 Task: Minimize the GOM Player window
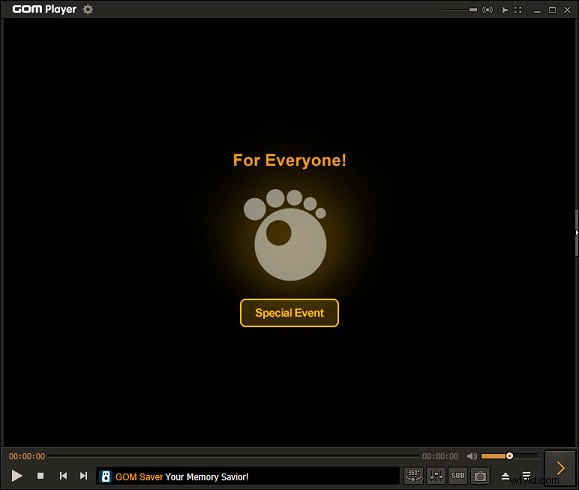(x=538, y=10)
